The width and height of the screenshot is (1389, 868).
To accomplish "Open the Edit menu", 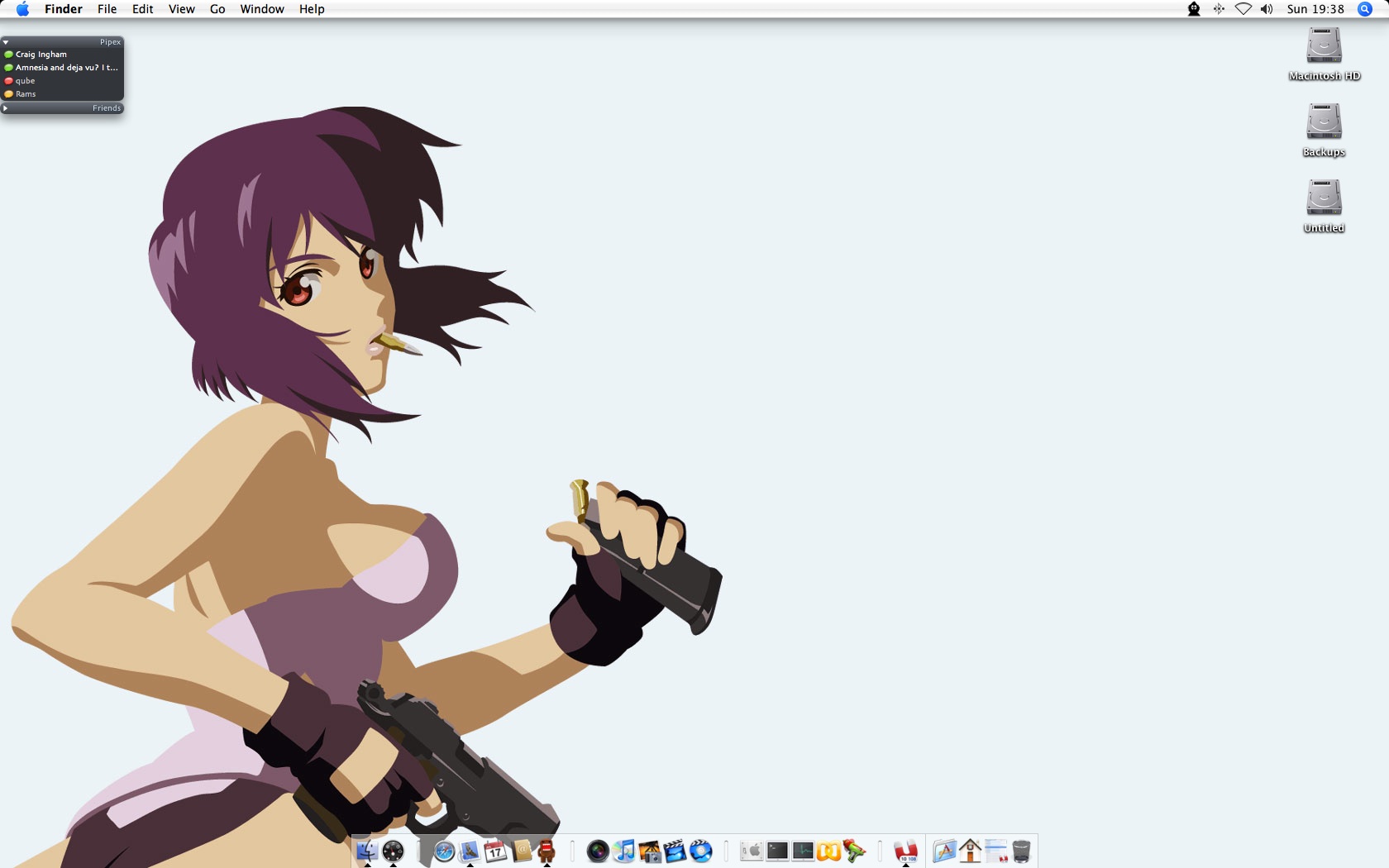I will coord(143,9).
